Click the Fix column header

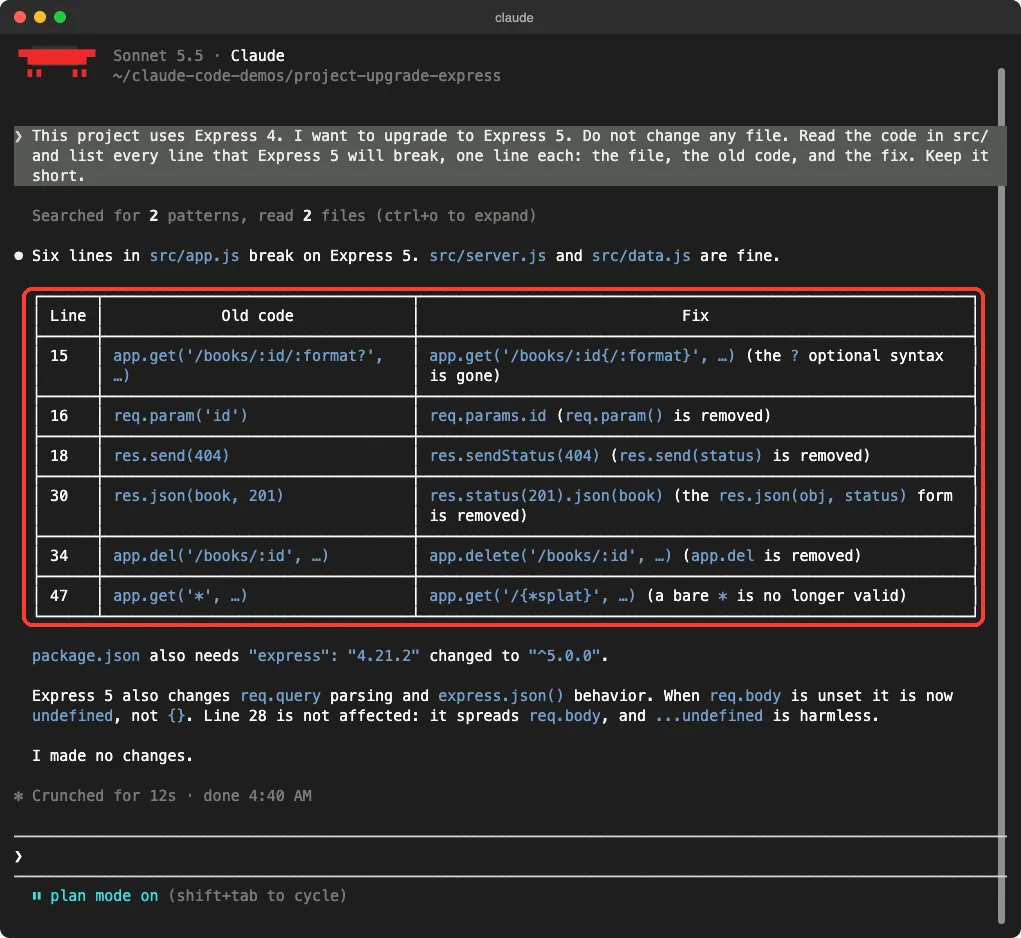[x=695, y=316]
